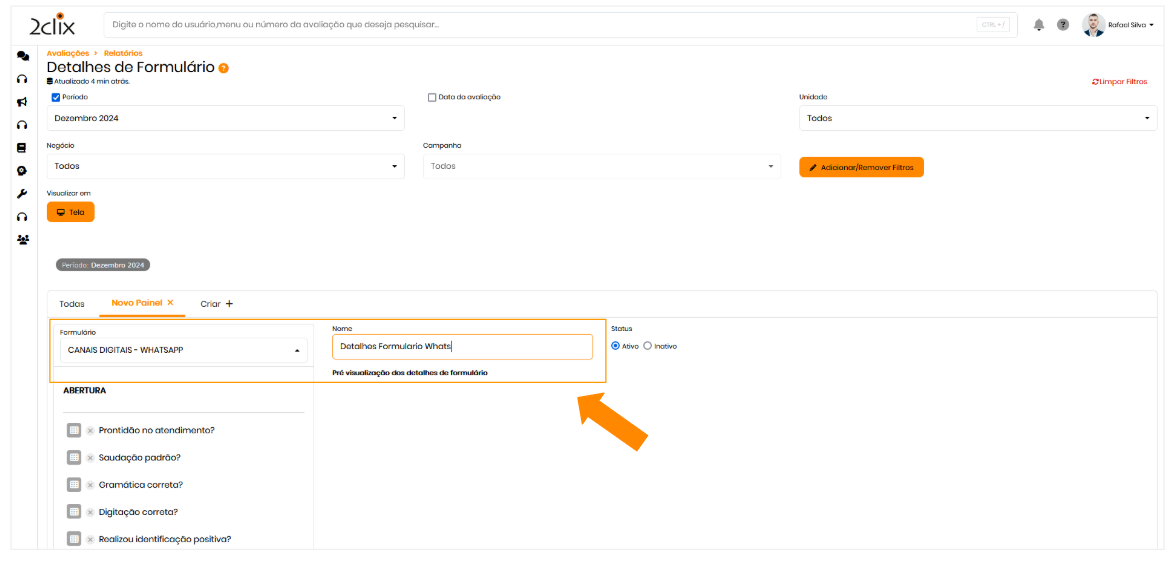The image size is (1171, 562).
Task: Open the users group sidebar icon
Action: coord(22,240)
